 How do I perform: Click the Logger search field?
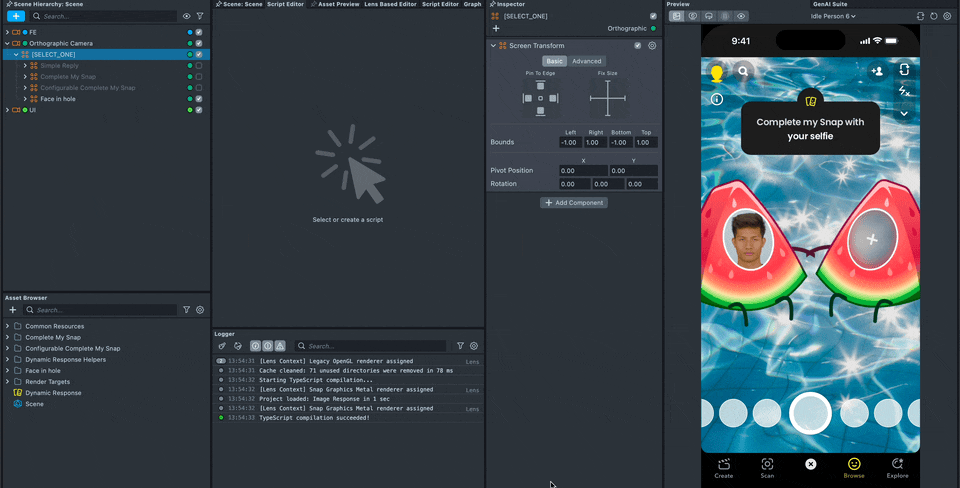pos(375,346)
